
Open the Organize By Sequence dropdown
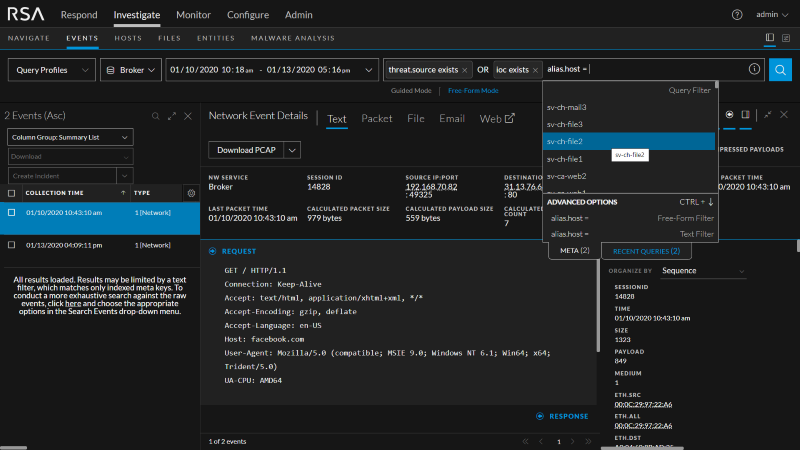703,271
